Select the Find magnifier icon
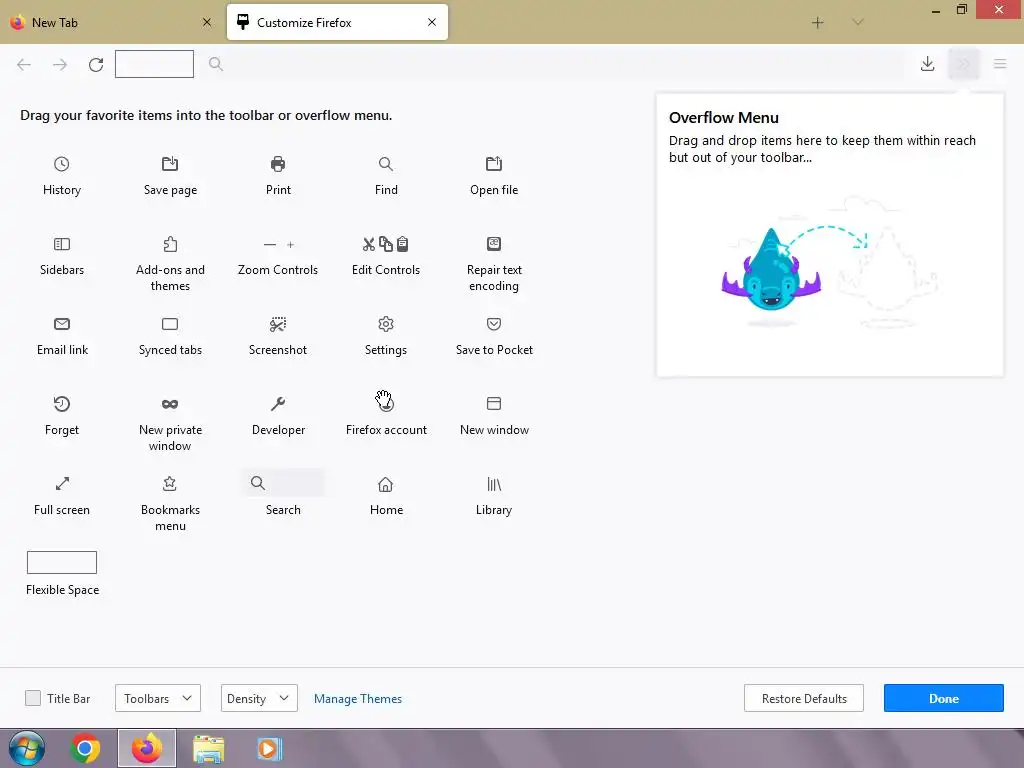Screen dimensions: 1024x768 point(386,164)
